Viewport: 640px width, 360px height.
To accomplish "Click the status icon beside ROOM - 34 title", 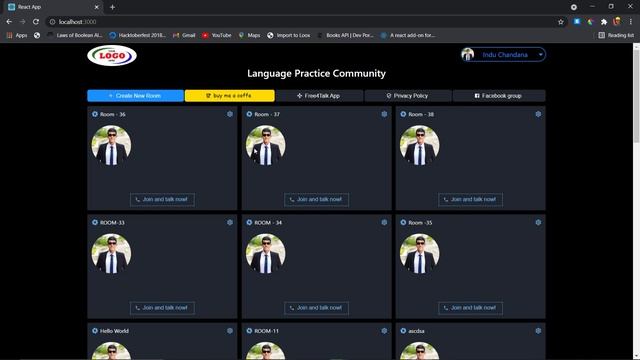I will pyautogui.click(x=249, y=222).
